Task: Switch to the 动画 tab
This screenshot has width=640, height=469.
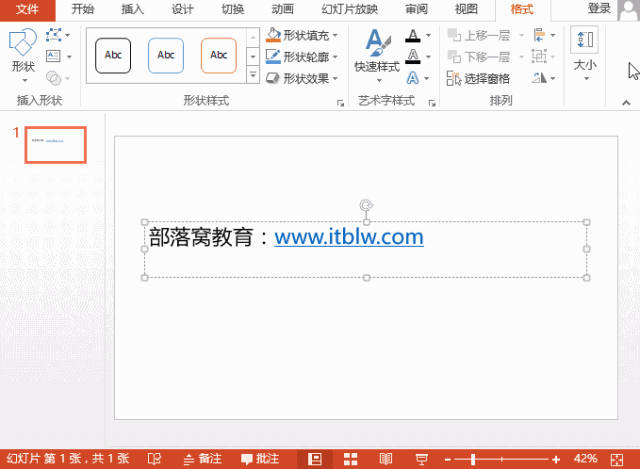Action: click(282, 9)
